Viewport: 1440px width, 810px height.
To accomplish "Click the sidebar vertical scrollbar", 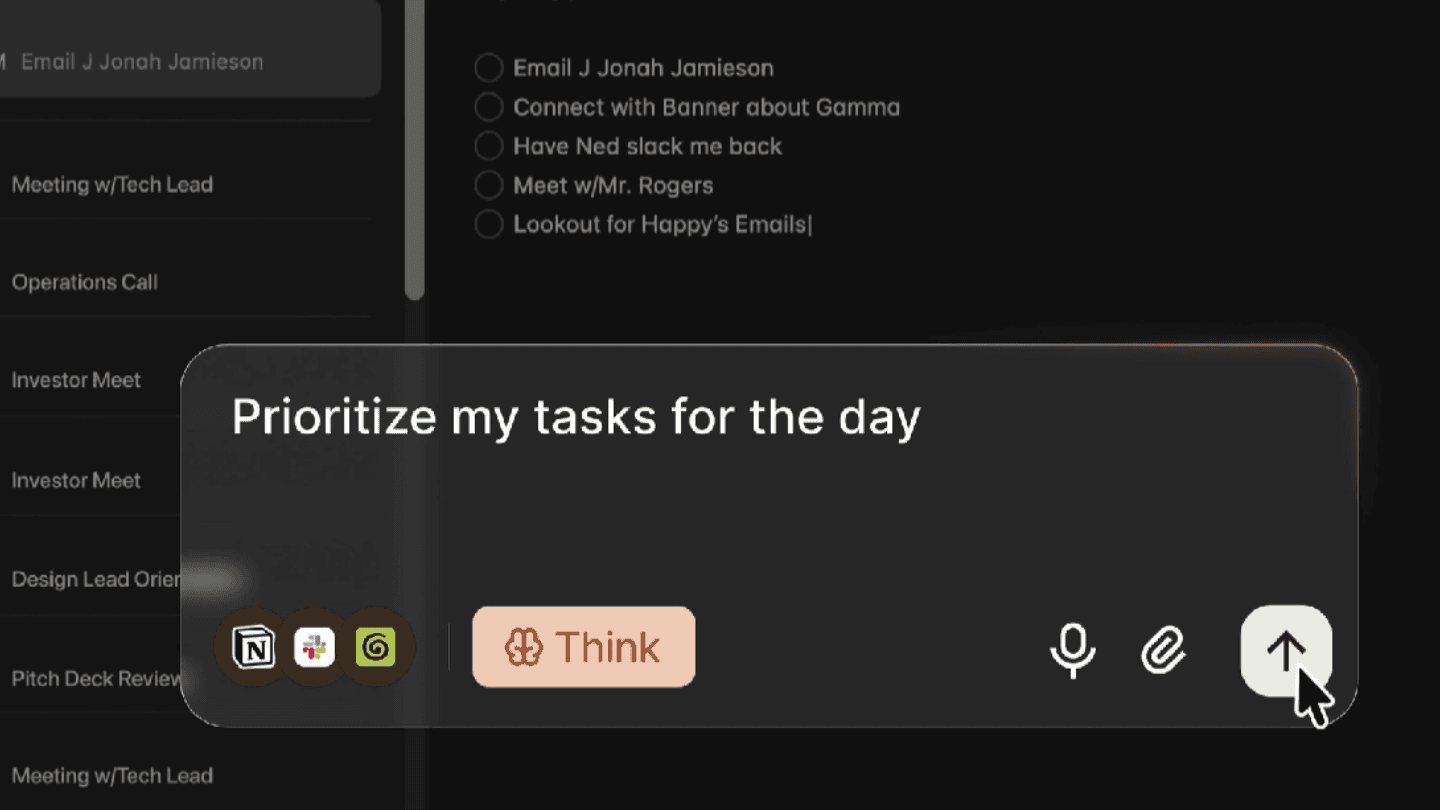I will coord(415,150).
